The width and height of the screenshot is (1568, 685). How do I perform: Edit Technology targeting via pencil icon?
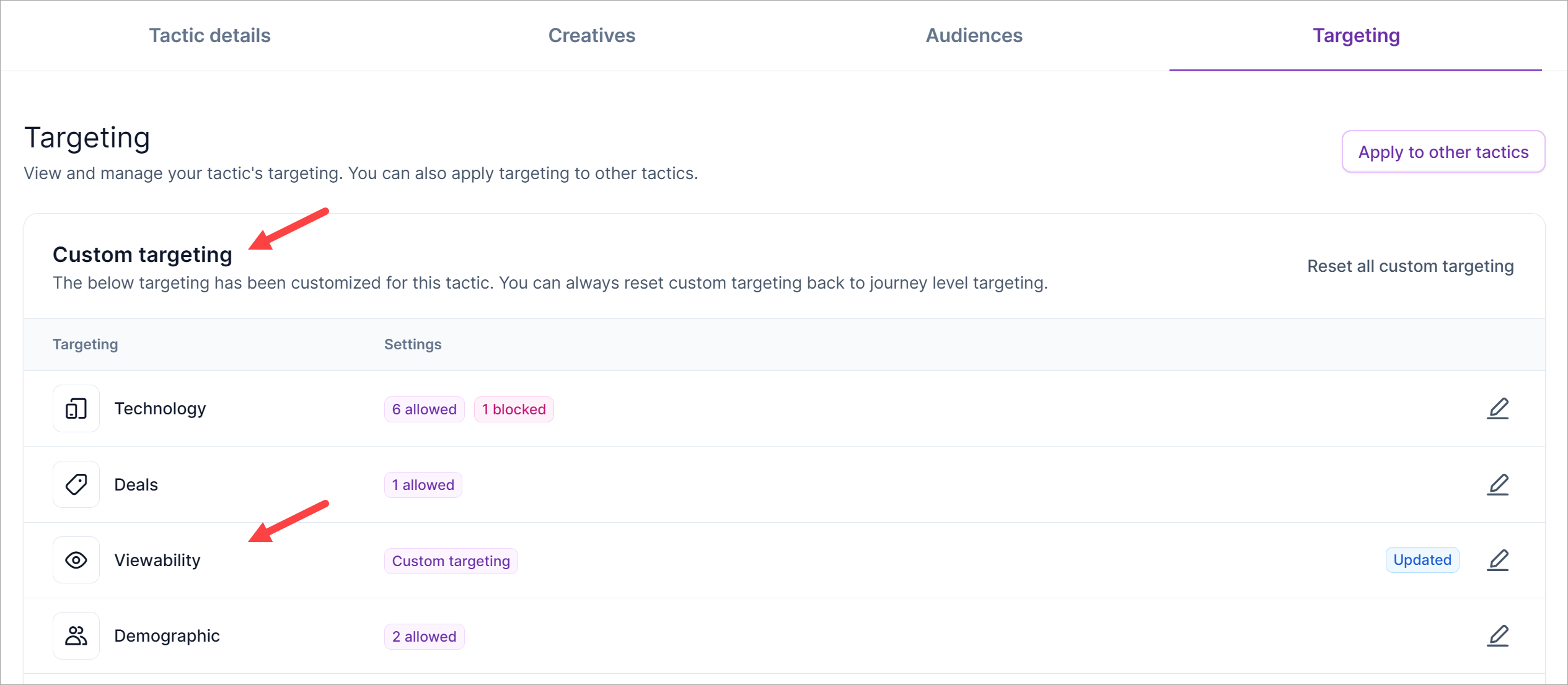[x=1497, y=409]
